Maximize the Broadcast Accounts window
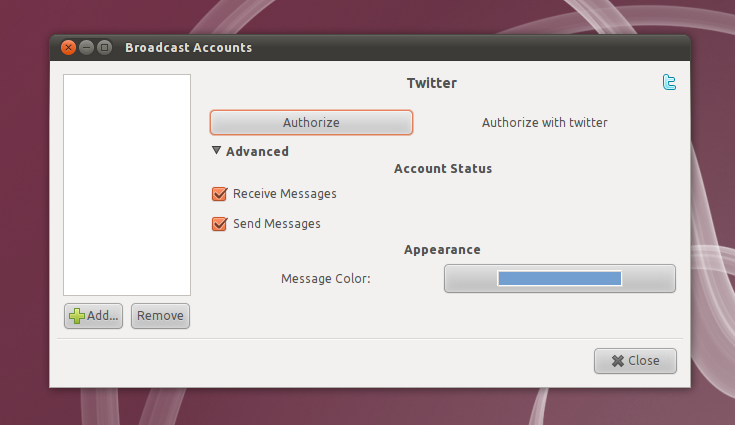 coord(105,47)
